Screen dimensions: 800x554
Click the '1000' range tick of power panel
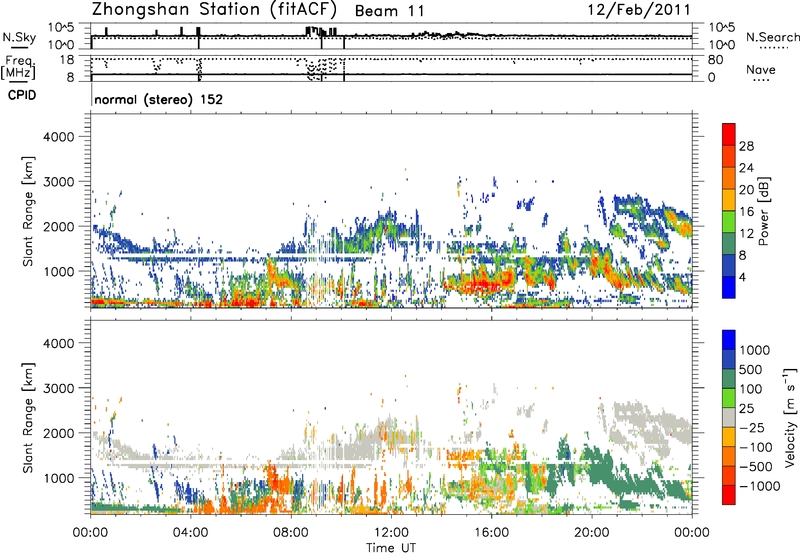tap(59, 271)
